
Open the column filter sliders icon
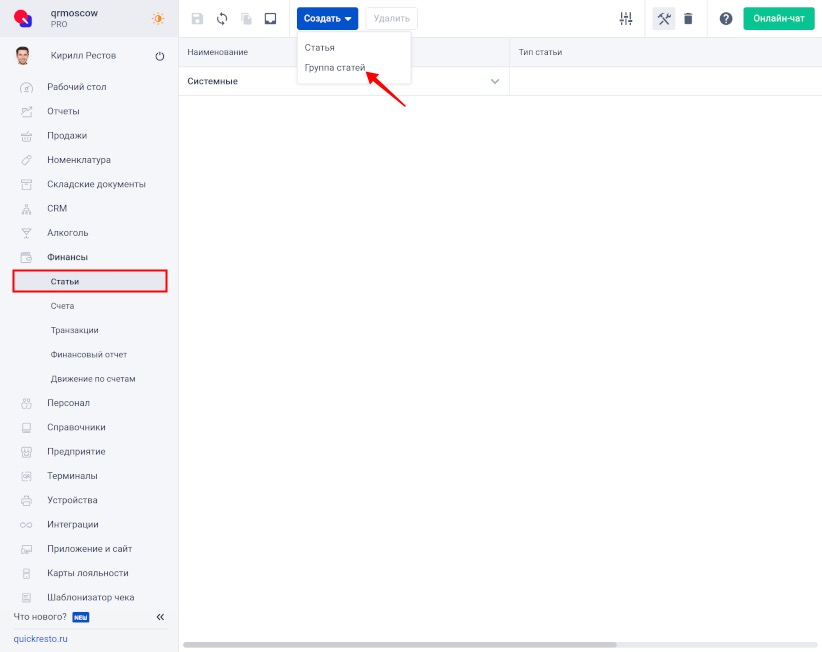pos(625,19)
